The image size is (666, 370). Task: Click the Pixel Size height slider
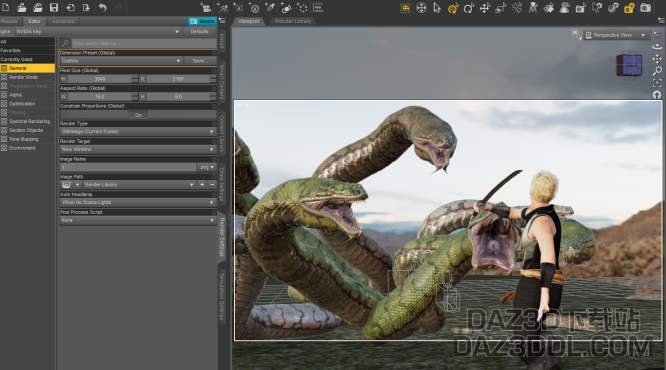pyautogui.click(x=178, y=79)
